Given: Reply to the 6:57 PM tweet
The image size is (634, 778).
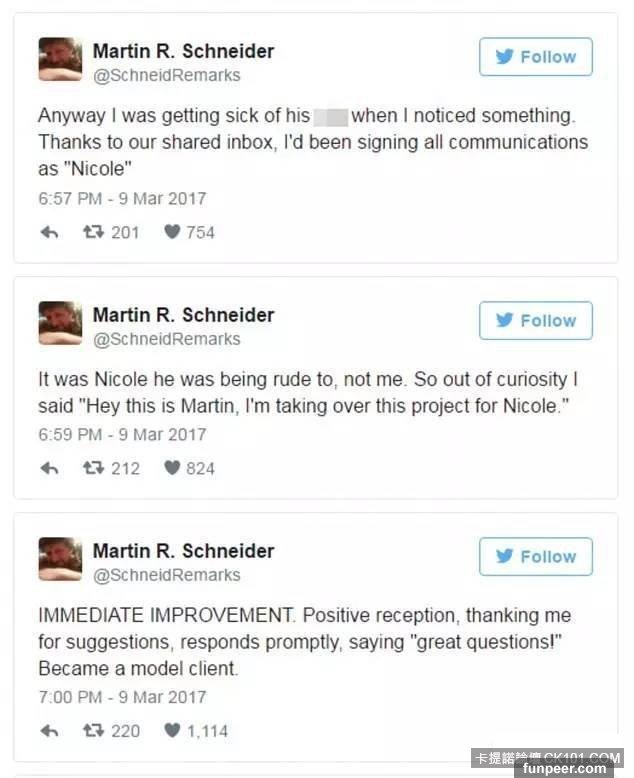Looking at the screenshot, I should point(49,232).
